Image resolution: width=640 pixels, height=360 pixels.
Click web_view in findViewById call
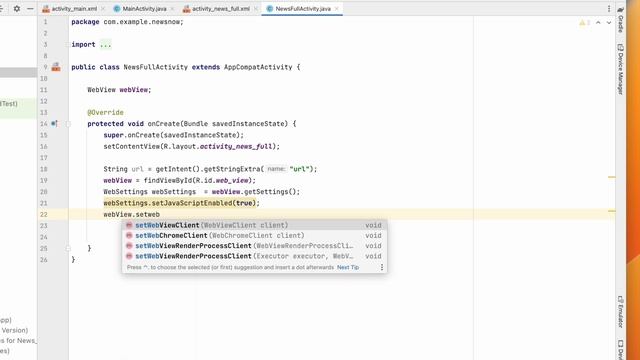(232, 180)
